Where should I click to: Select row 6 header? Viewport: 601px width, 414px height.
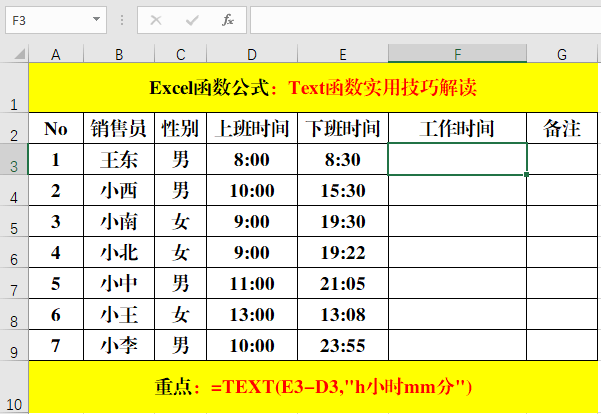click(x=14, y=252)
